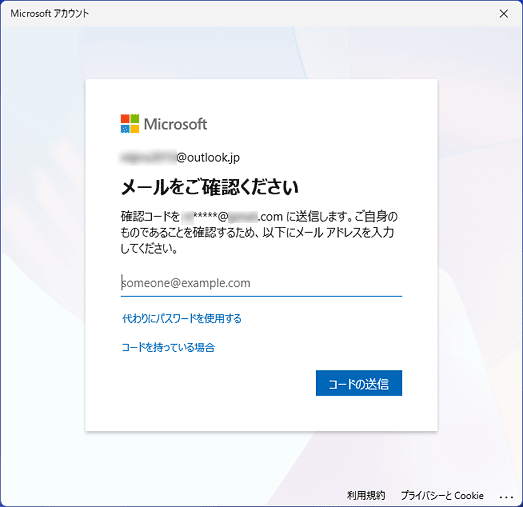Click the Microsoft four-square logo
Viewport: 523px width, 507px height.
[130, 124]
